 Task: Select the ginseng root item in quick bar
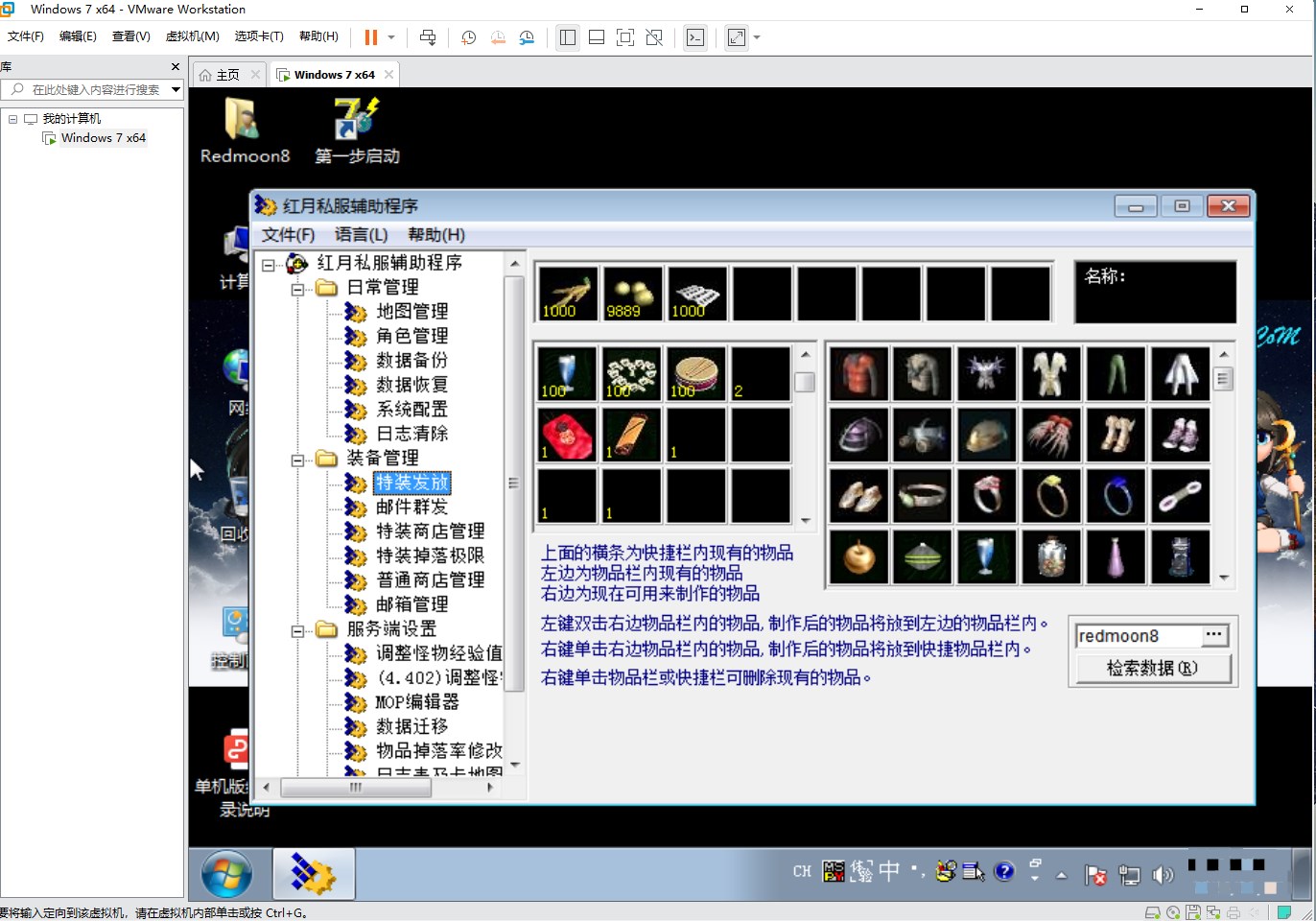[567, 293]
